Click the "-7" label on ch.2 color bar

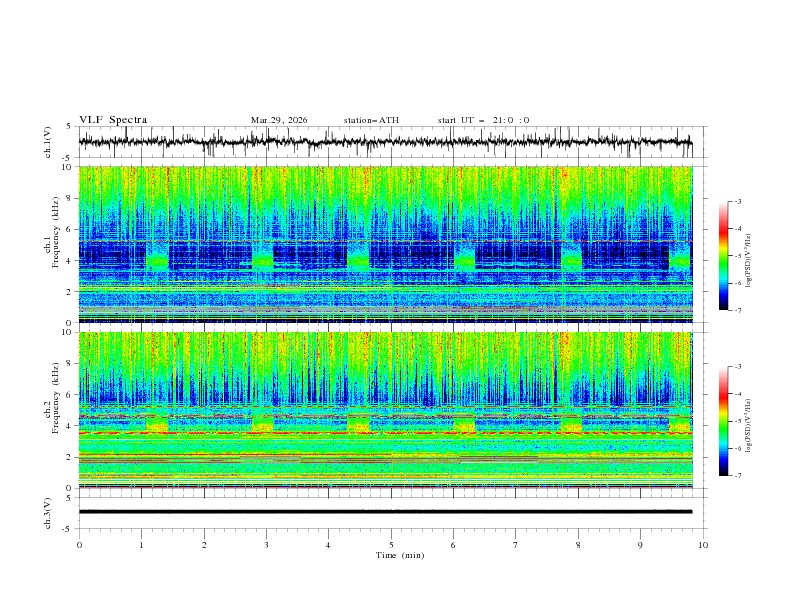pyautogui.click(x=737, y=475)
